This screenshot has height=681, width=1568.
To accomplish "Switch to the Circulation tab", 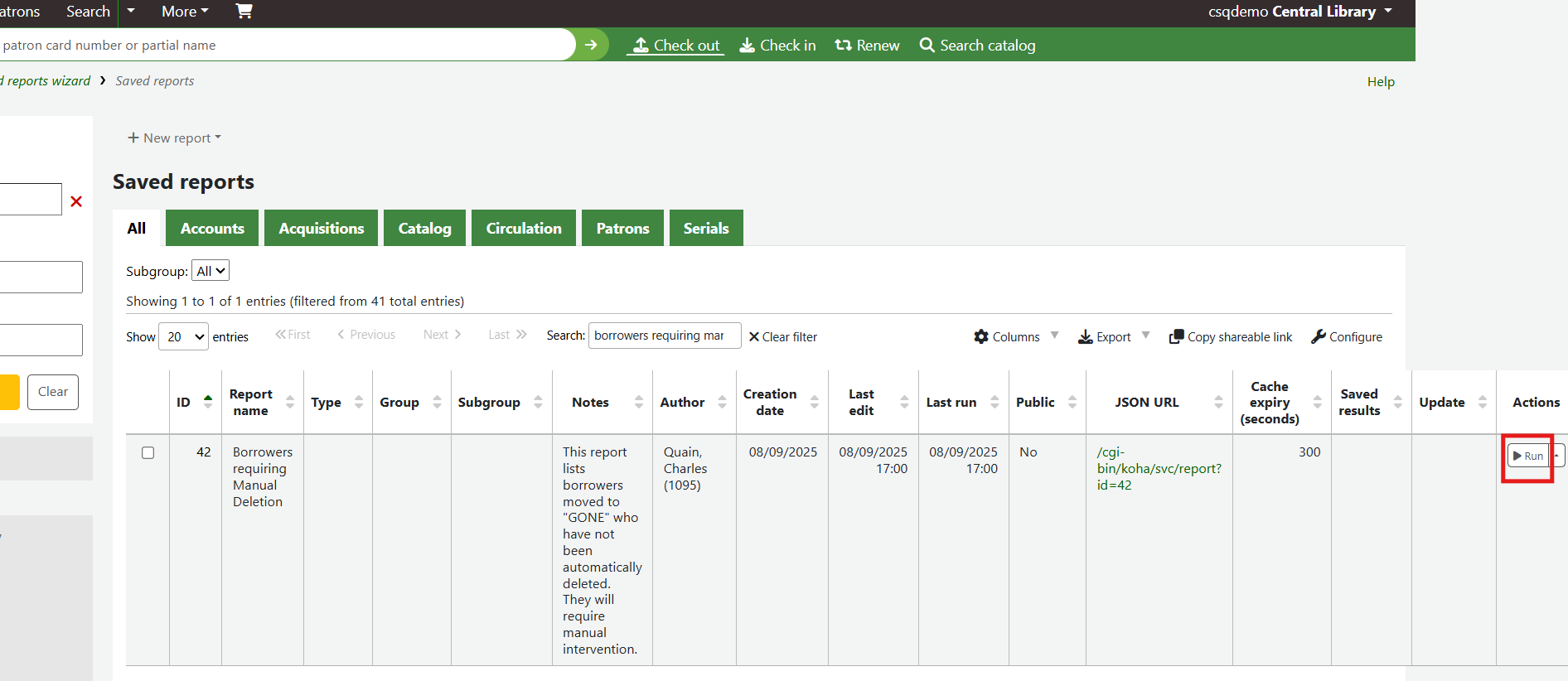I will 523,228.
